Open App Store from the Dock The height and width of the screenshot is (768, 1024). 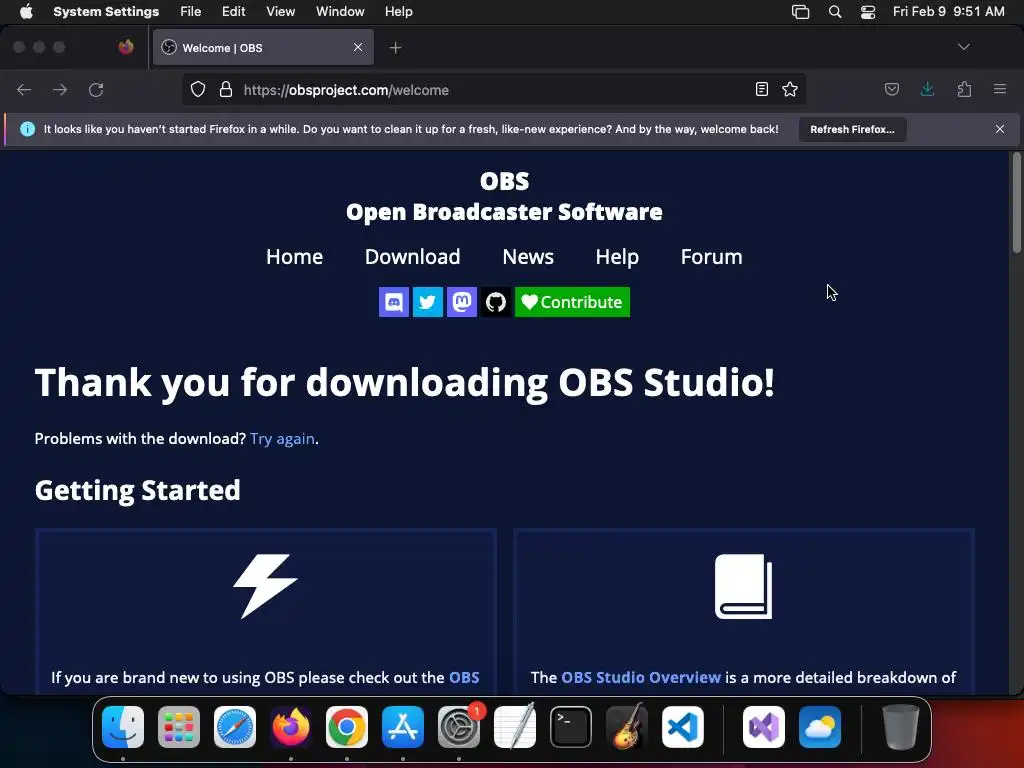(x=403, y=727)
